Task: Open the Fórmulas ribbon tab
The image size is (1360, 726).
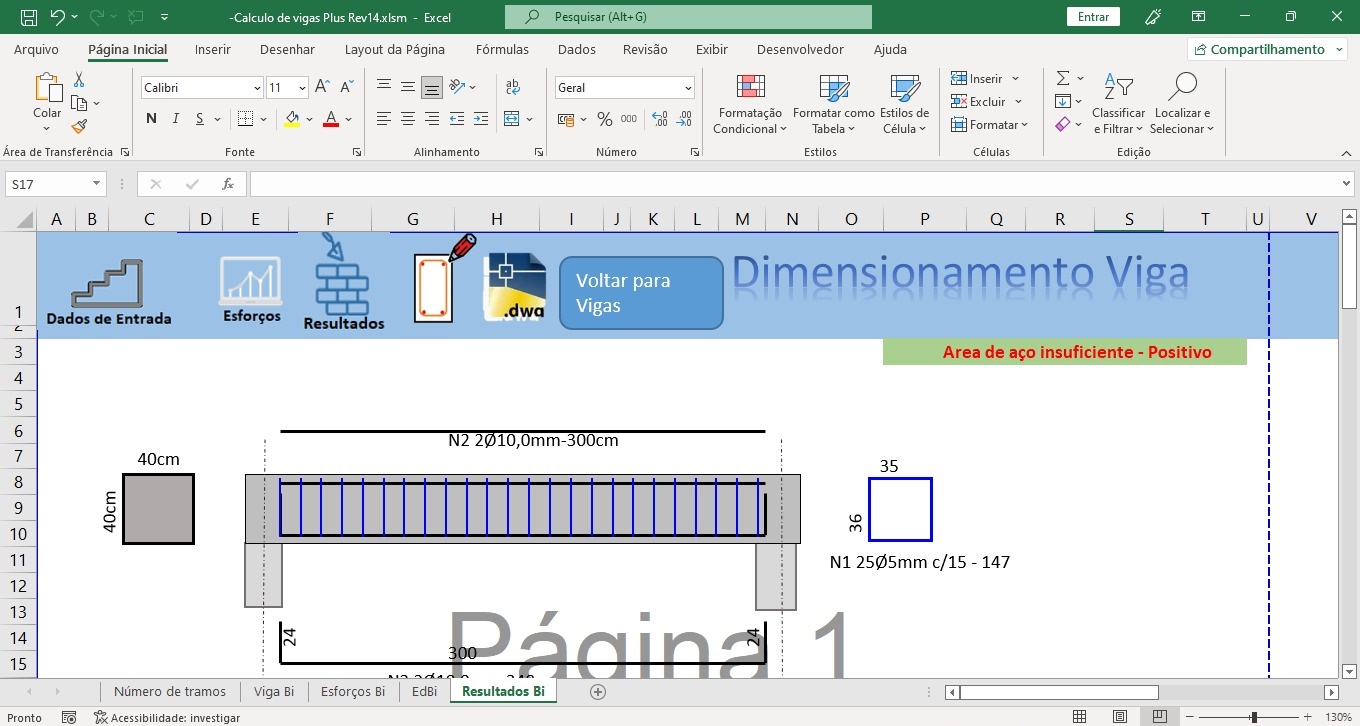Action: coord(502,49)
